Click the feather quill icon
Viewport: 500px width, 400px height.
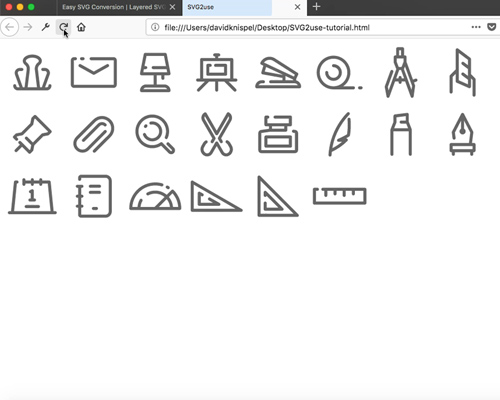(339, 134)
